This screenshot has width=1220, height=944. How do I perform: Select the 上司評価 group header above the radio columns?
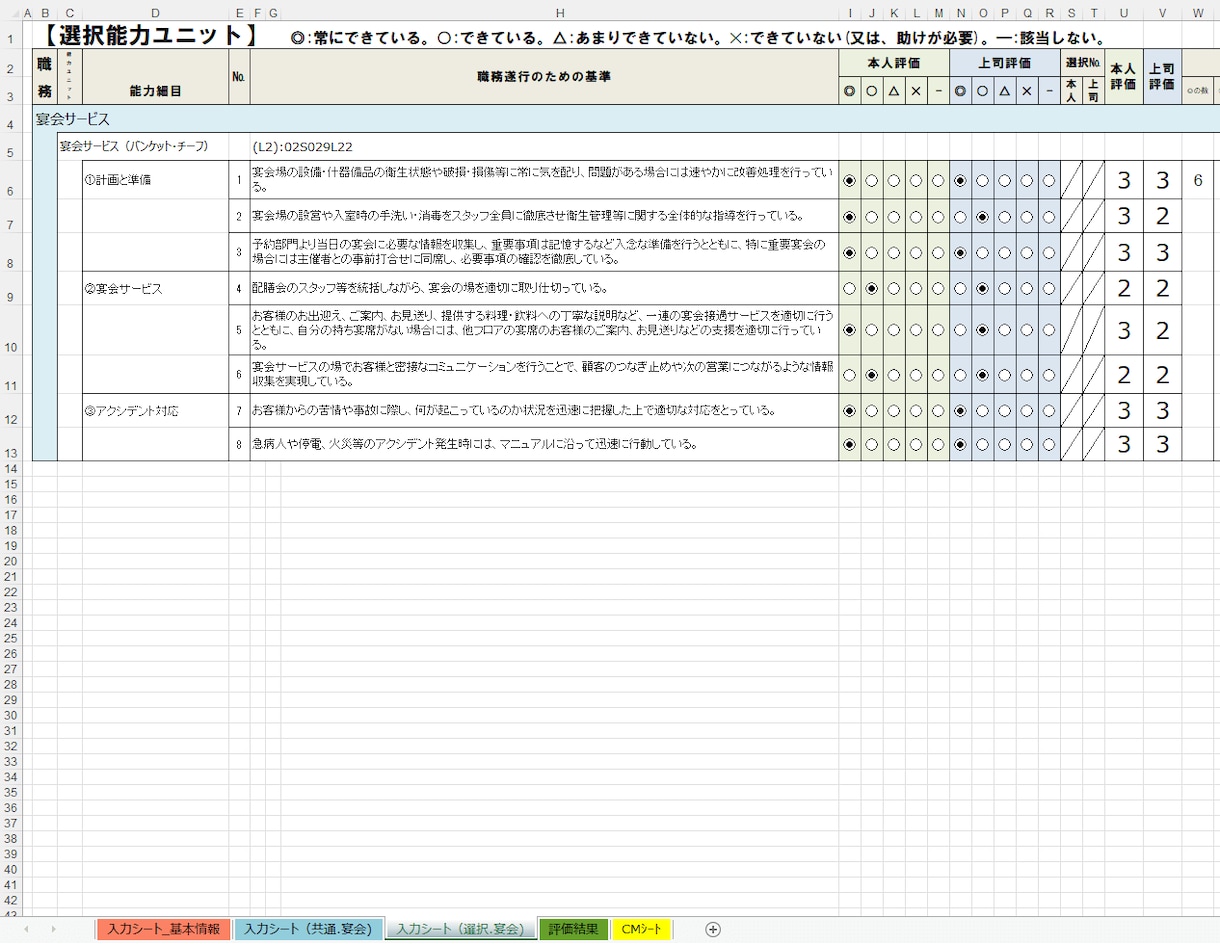click(1004, 63)
